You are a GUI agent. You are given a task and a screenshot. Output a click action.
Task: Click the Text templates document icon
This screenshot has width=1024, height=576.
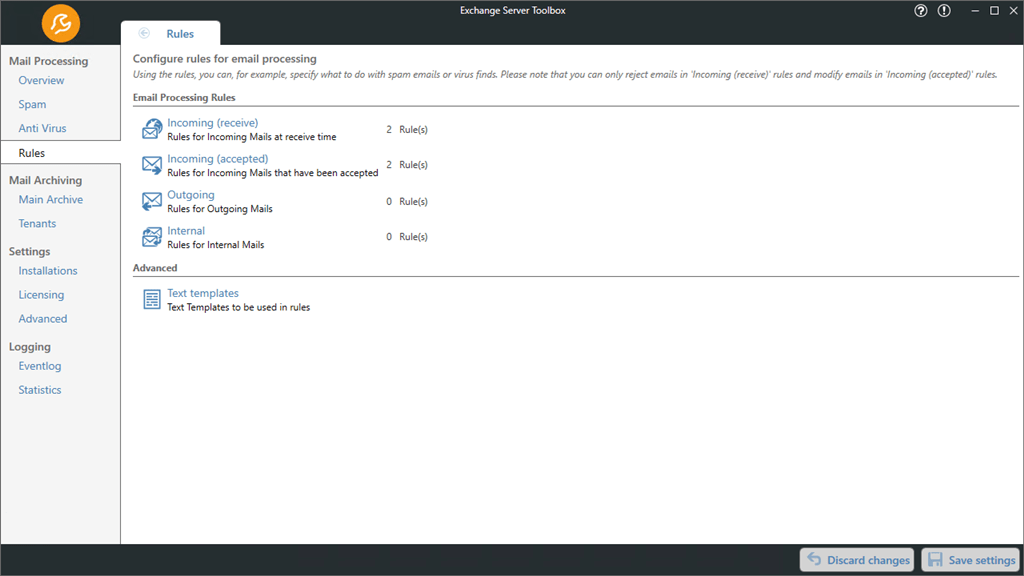tap(152, 300)
